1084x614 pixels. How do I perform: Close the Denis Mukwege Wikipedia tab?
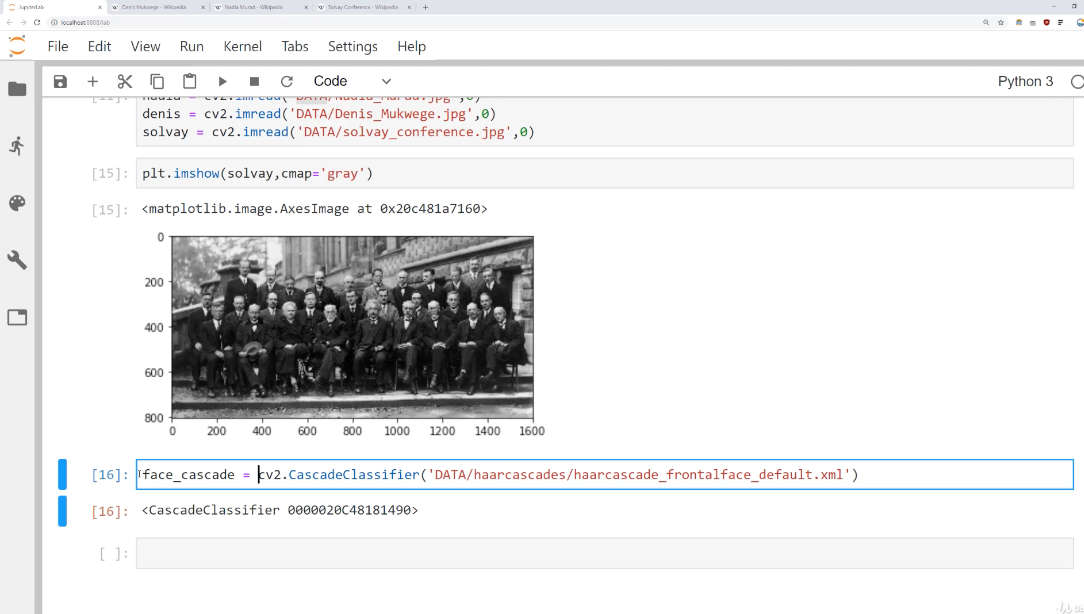203,7
